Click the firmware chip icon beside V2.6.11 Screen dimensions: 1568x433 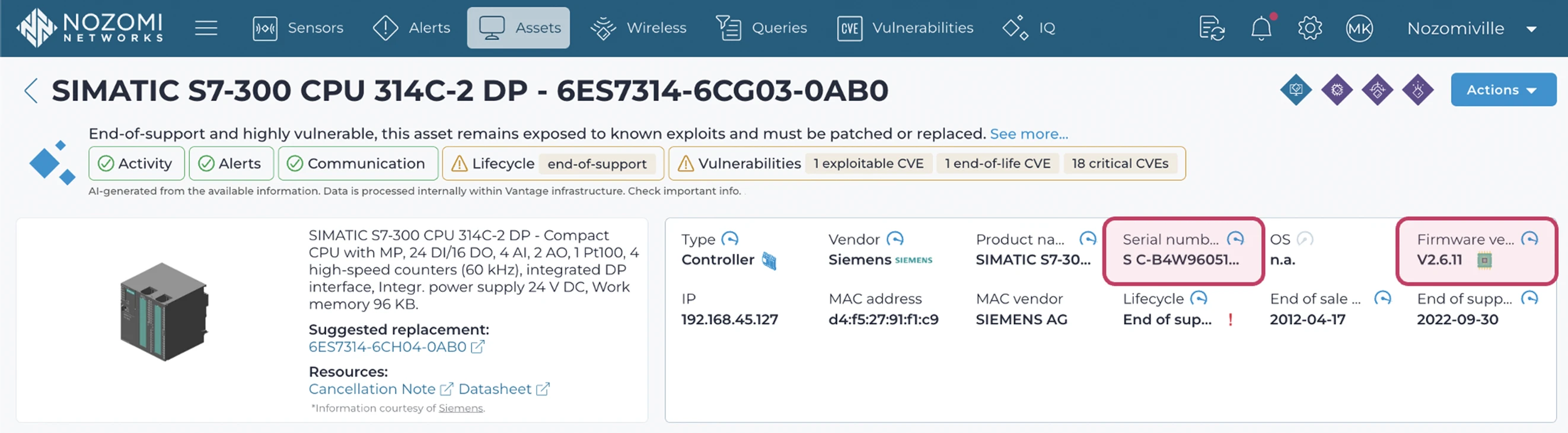pos(1484,260)
